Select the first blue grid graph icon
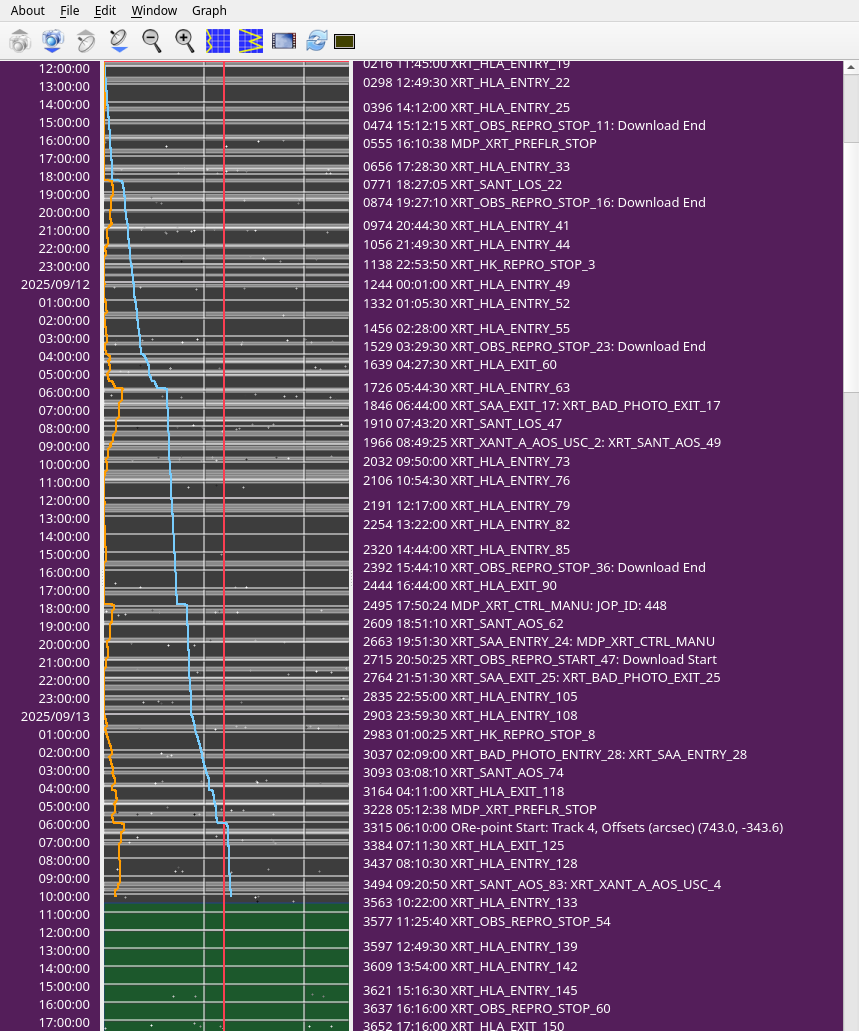 [218, 41]
